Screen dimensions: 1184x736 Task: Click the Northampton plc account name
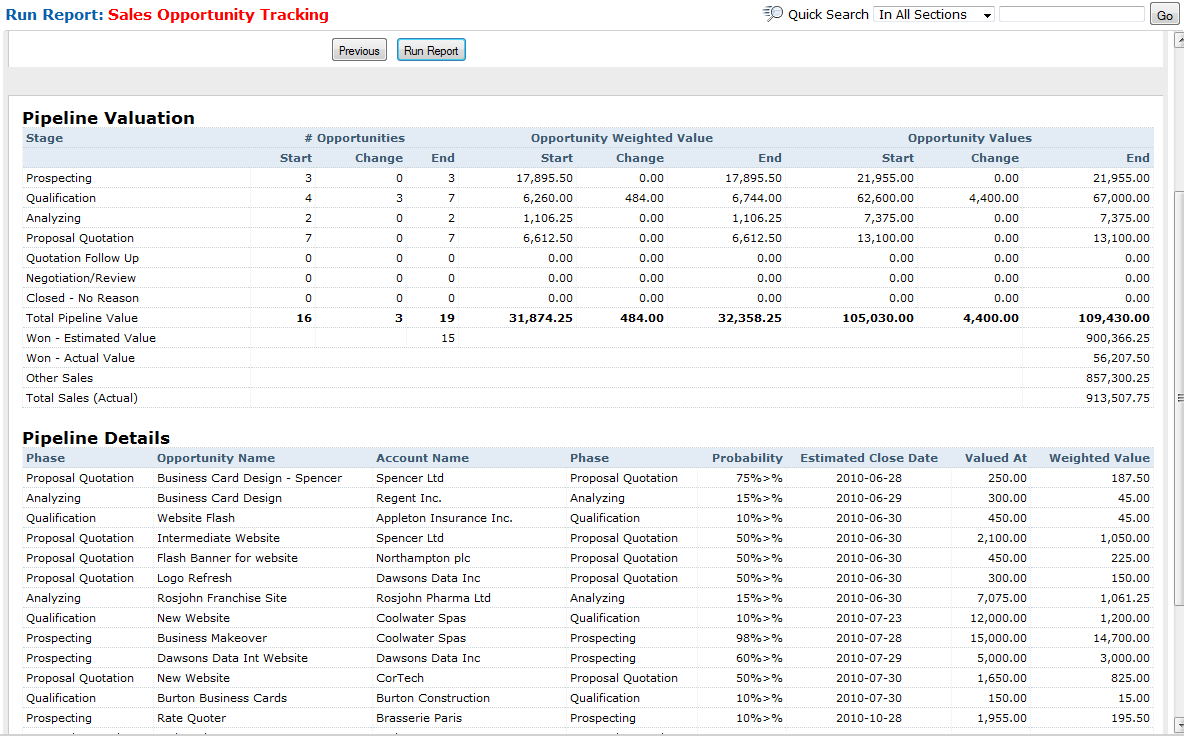click(x=423, y=558)
